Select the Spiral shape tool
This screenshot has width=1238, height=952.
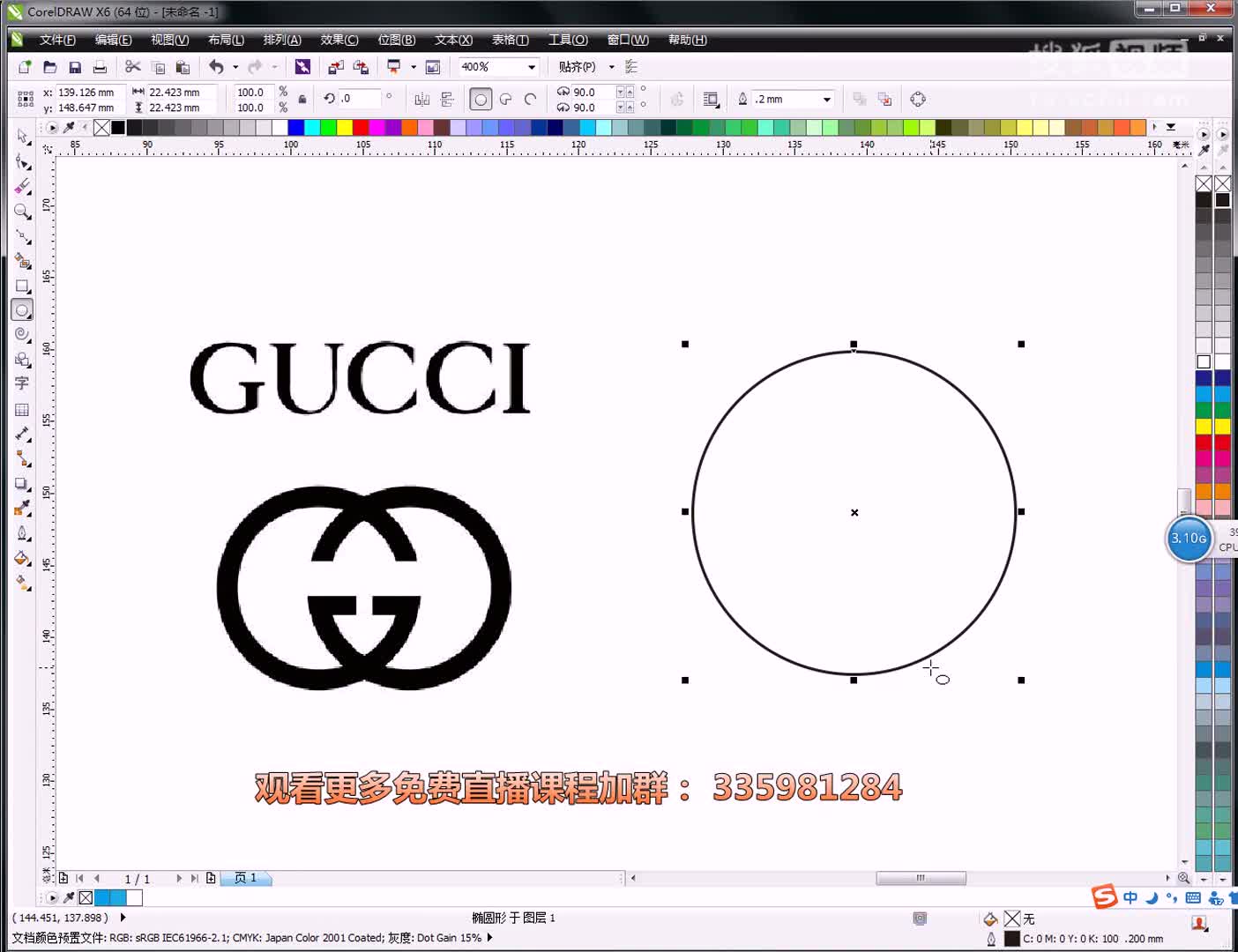(x=23, y=335)
